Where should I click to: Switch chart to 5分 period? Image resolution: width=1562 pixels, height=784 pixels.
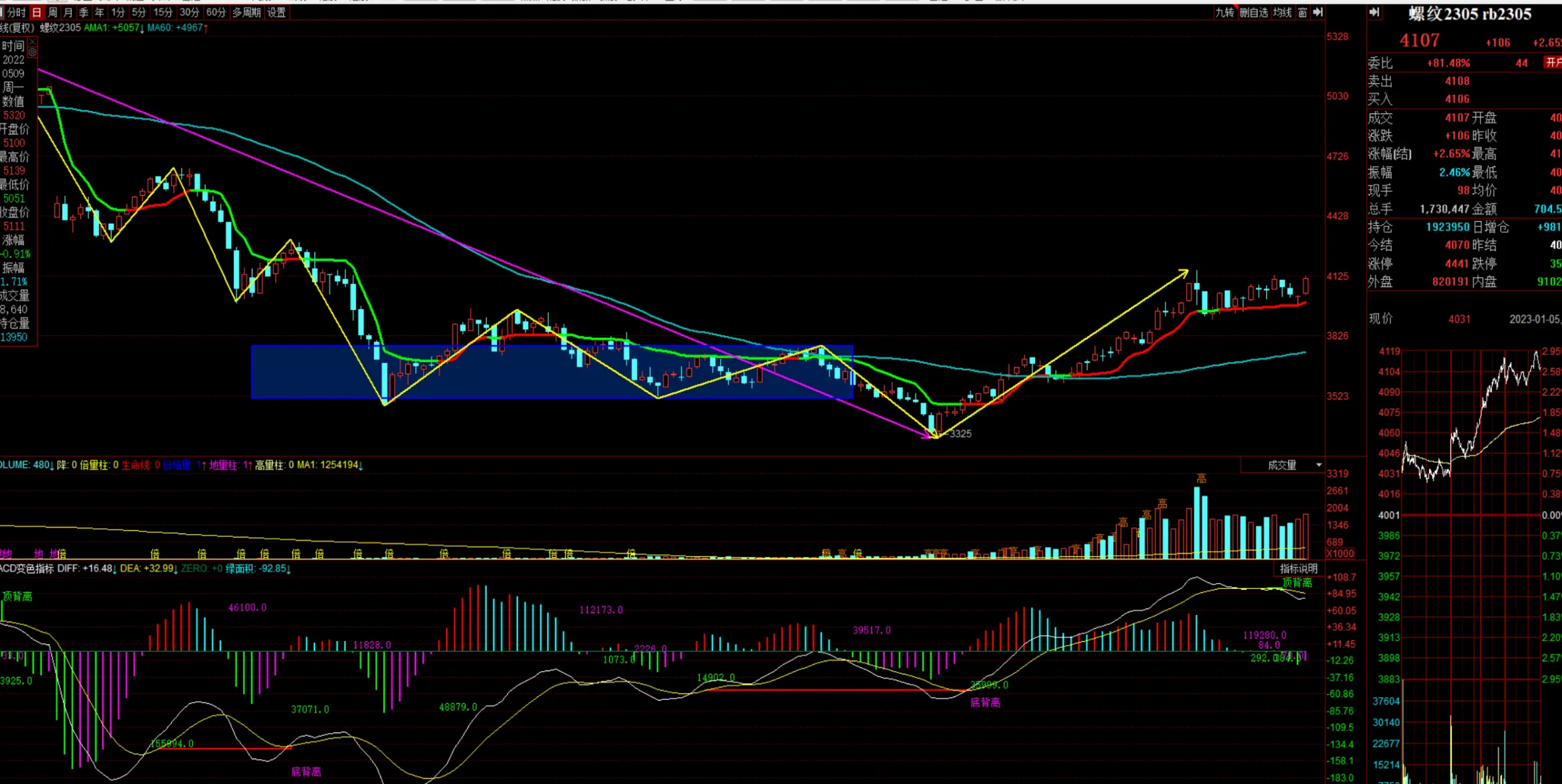(x=138, y=12)
